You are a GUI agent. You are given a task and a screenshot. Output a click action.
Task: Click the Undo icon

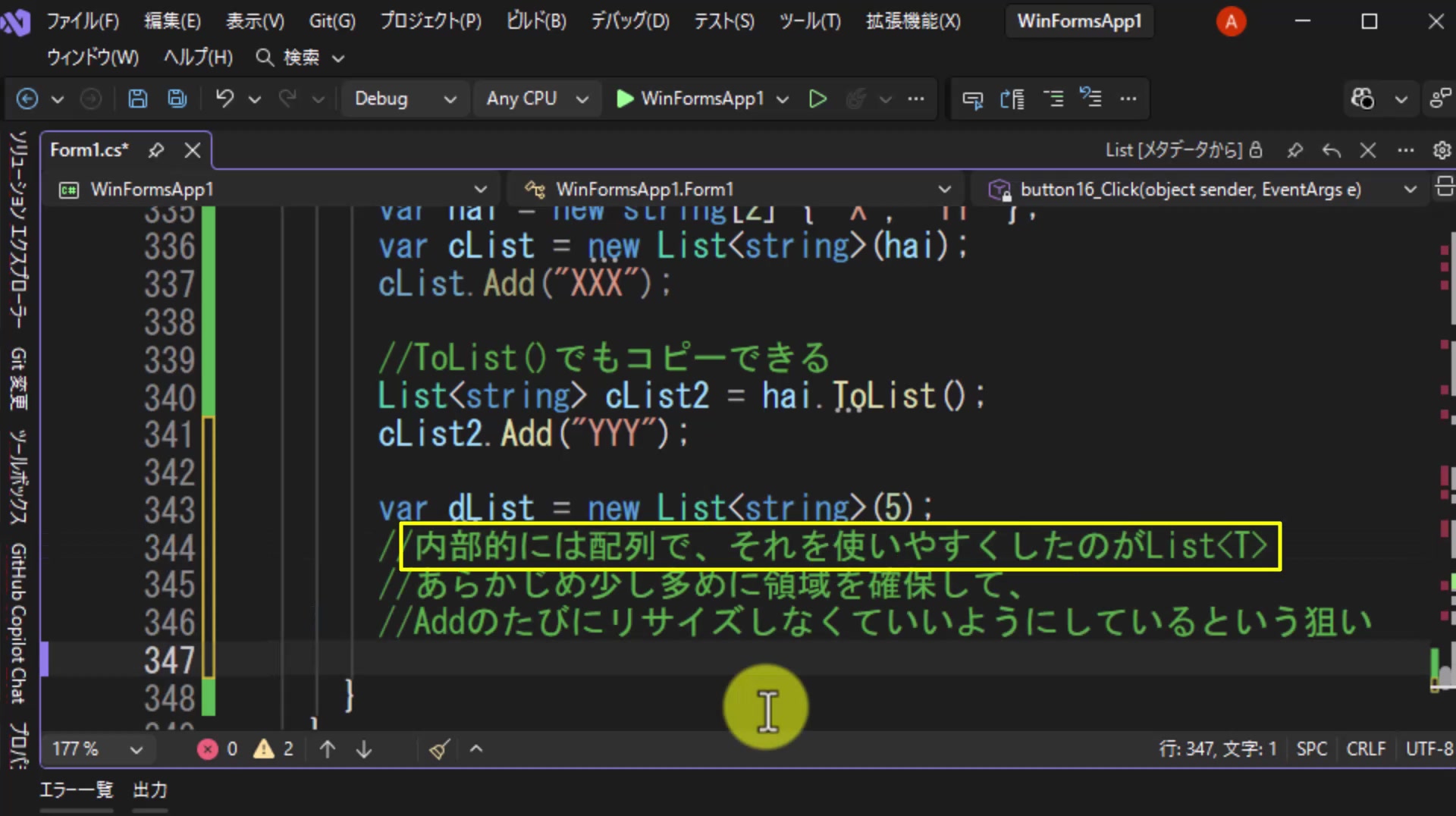[x=224, y=99]
